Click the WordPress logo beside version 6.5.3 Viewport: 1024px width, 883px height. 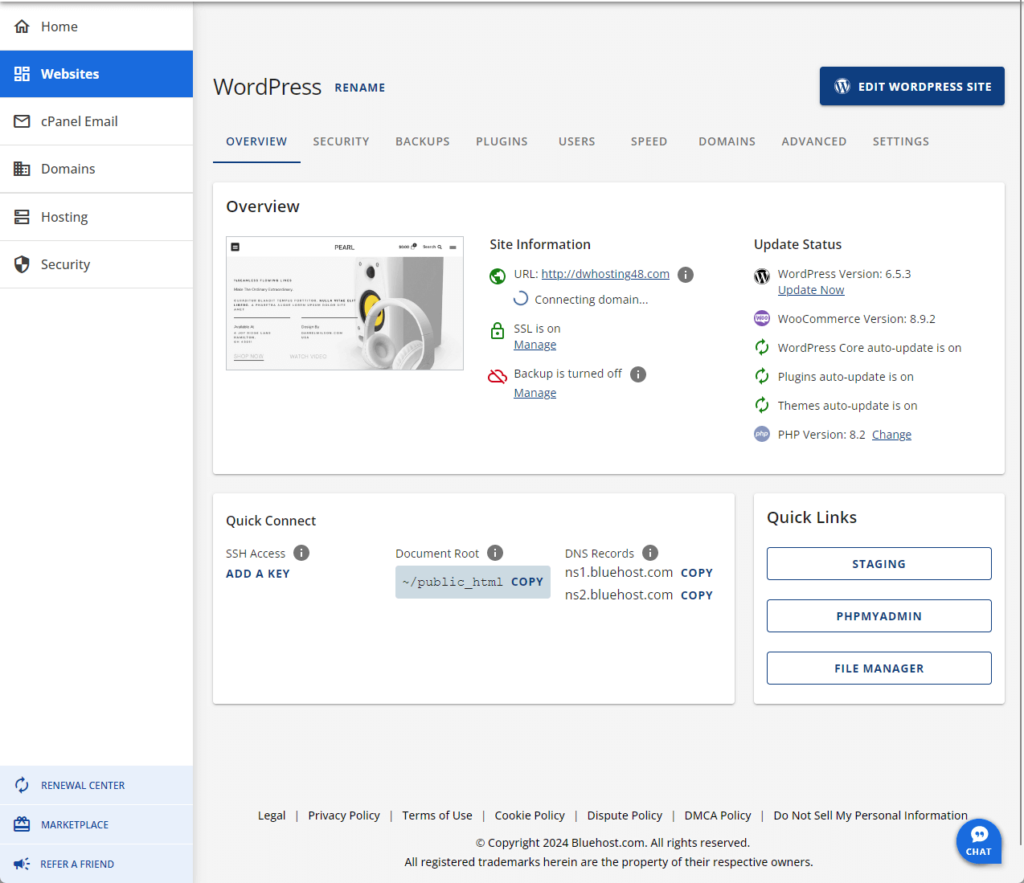tap(761, 276)
